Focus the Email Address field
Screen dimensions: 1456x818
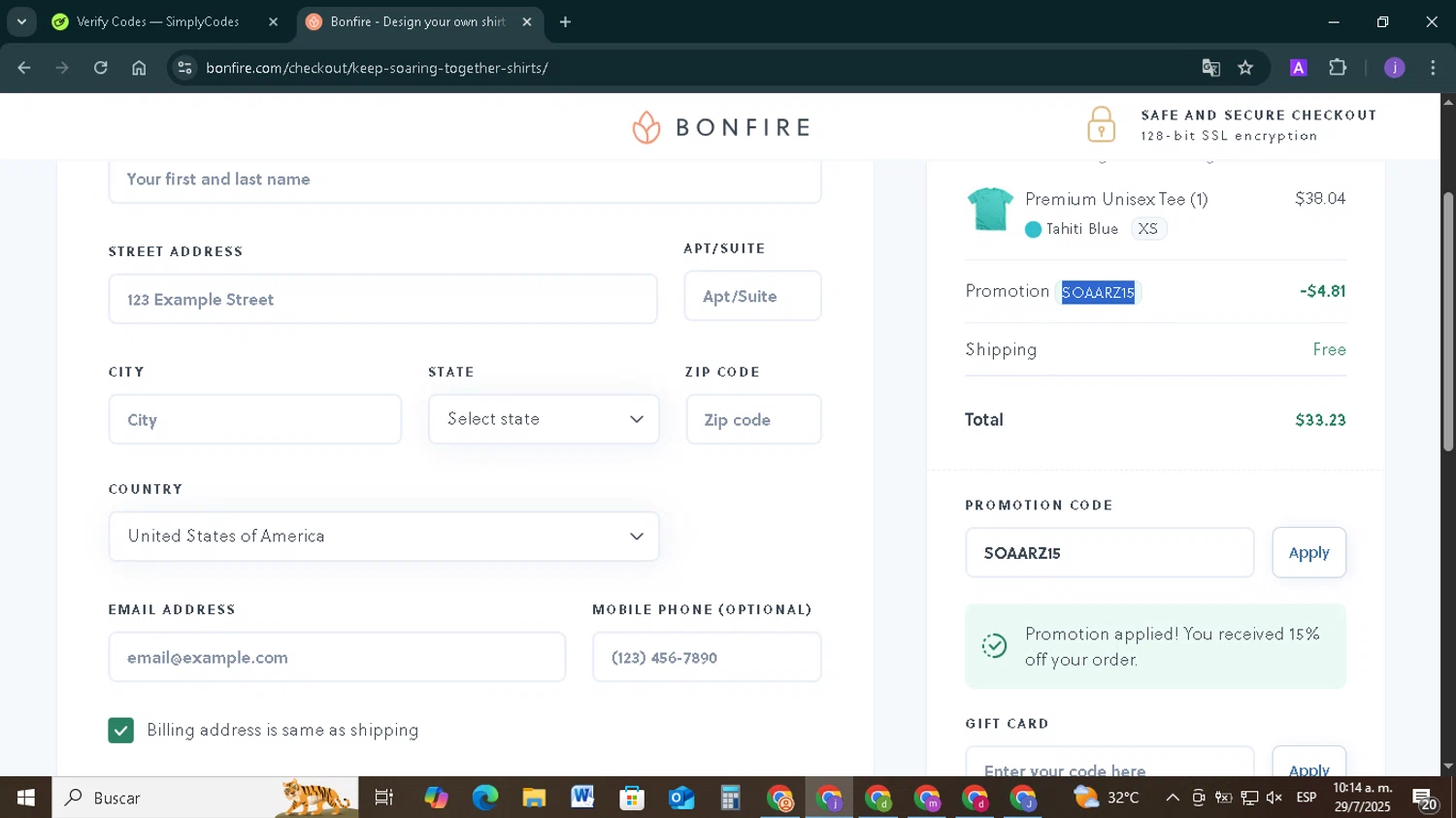[337, 657]
